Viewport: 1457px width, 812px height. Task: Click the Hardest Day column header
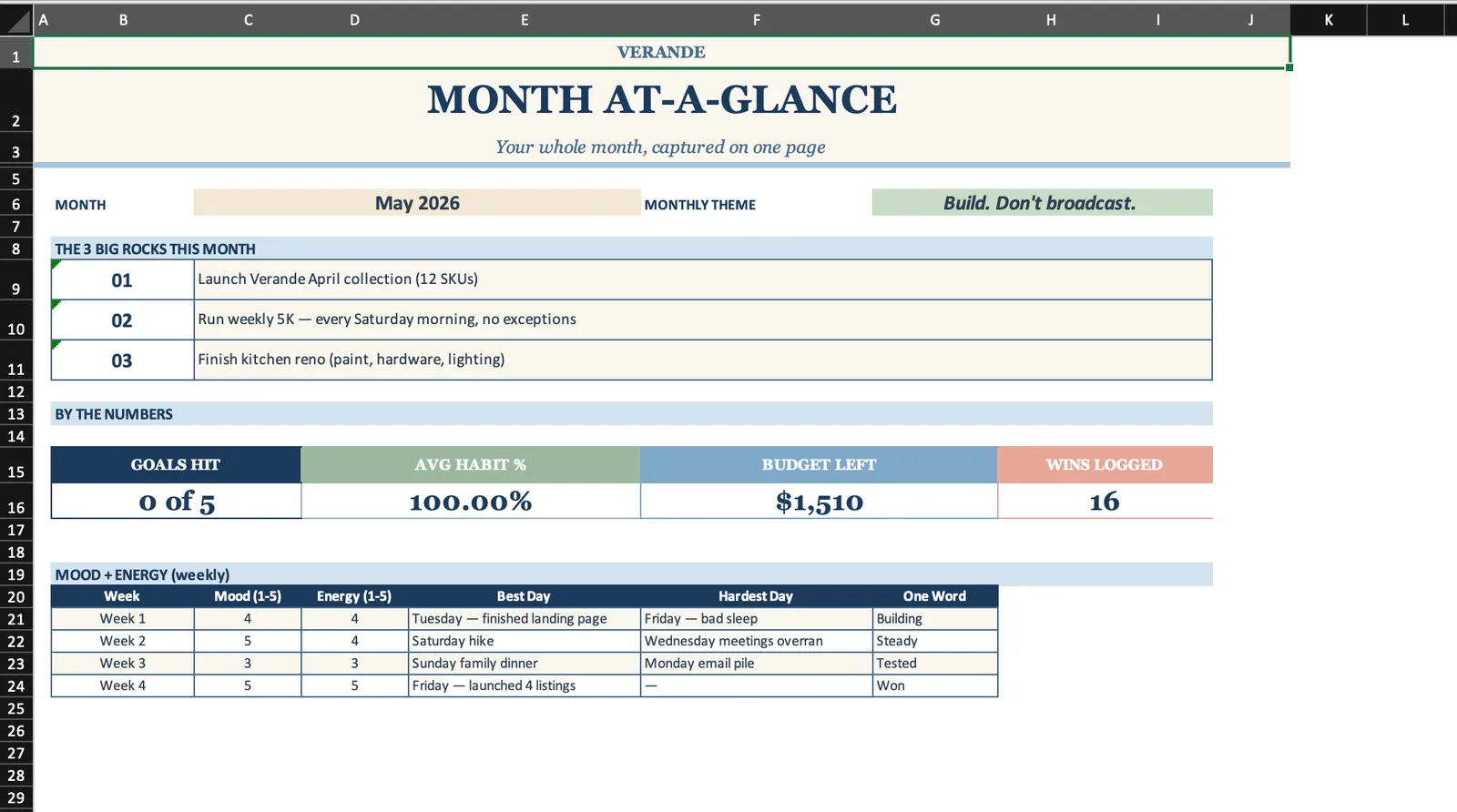pyautogui.click(x=756, y=596)
